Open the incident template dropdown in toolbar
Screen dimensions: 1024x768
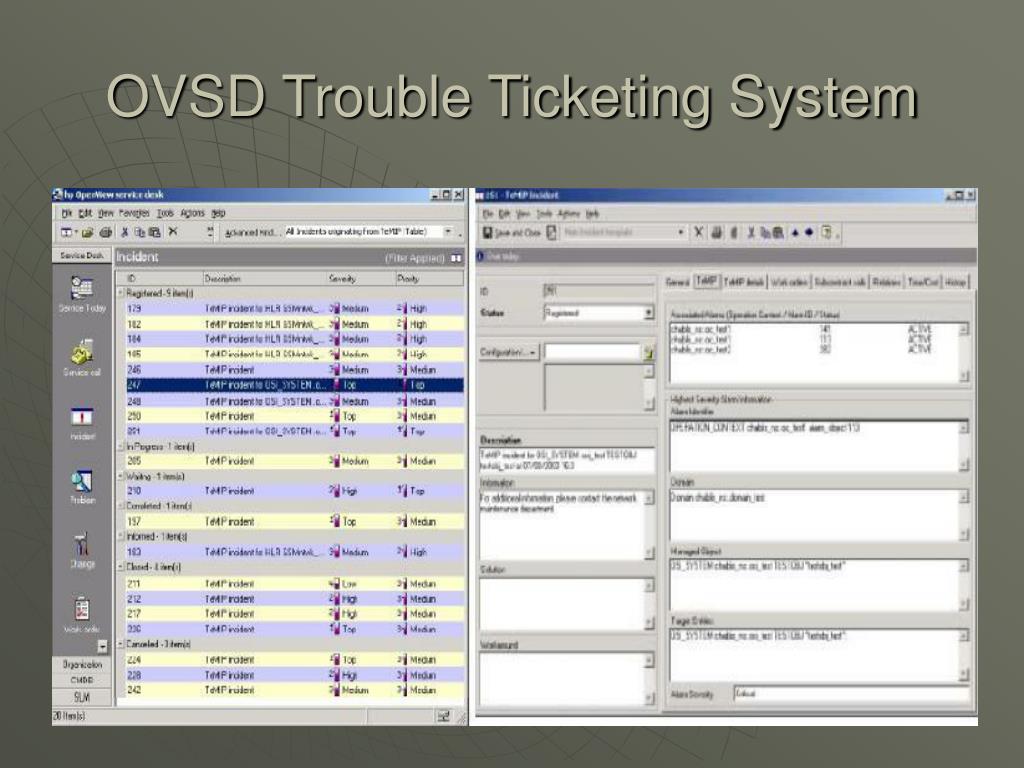680,232
